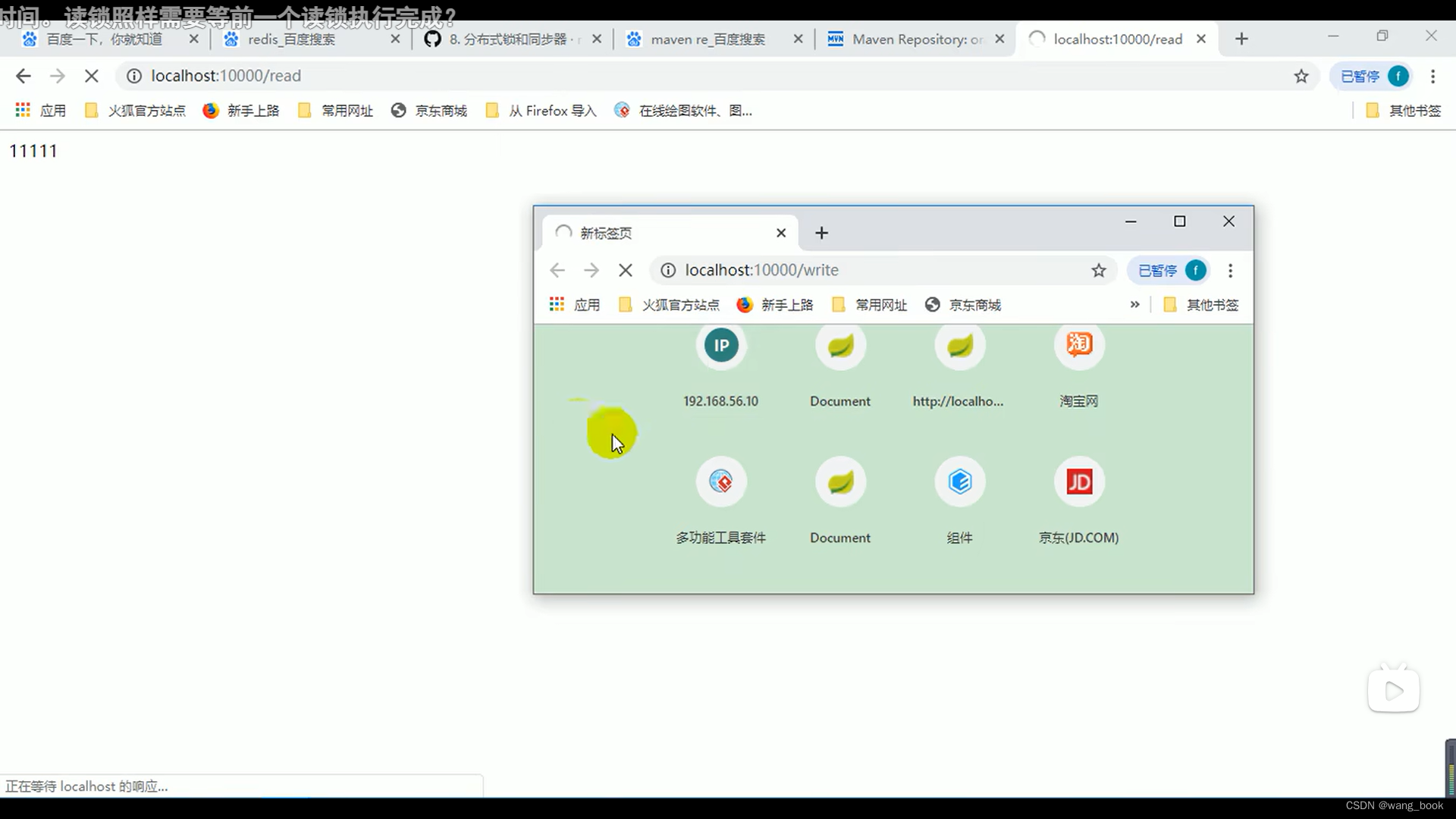Open 火狐官方站点 bookmark in main window
Viewport: 1456px width, 819px height.
pyautogui.click(x=135, y=111)
